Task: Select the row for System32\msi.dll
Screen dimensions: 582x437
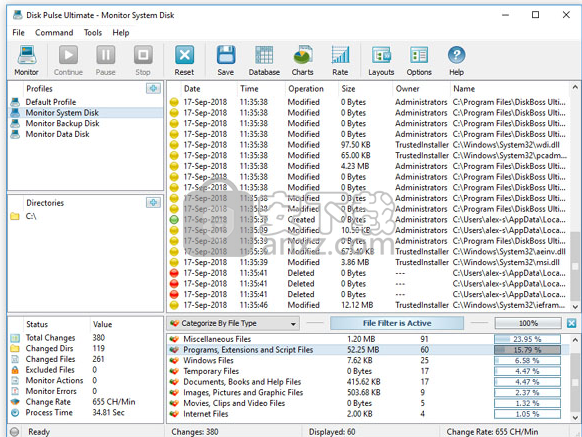Action: (368, 262)
